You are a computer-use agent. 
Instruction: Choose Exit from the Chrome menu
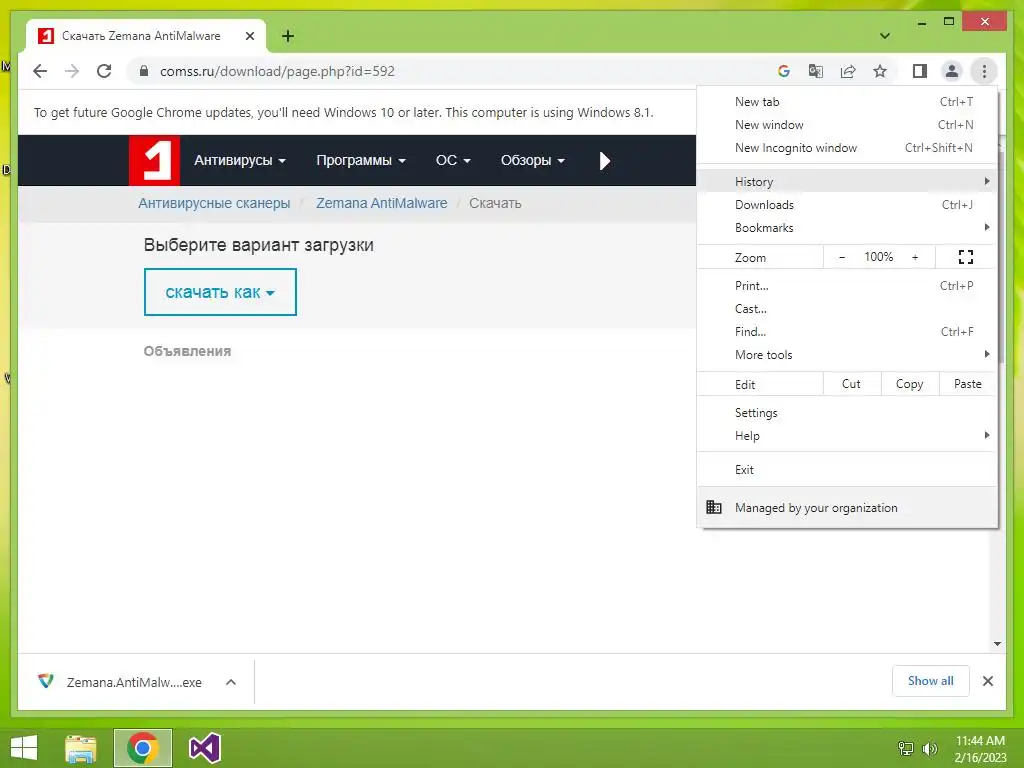pyautogui.click(x=847, y=470)
